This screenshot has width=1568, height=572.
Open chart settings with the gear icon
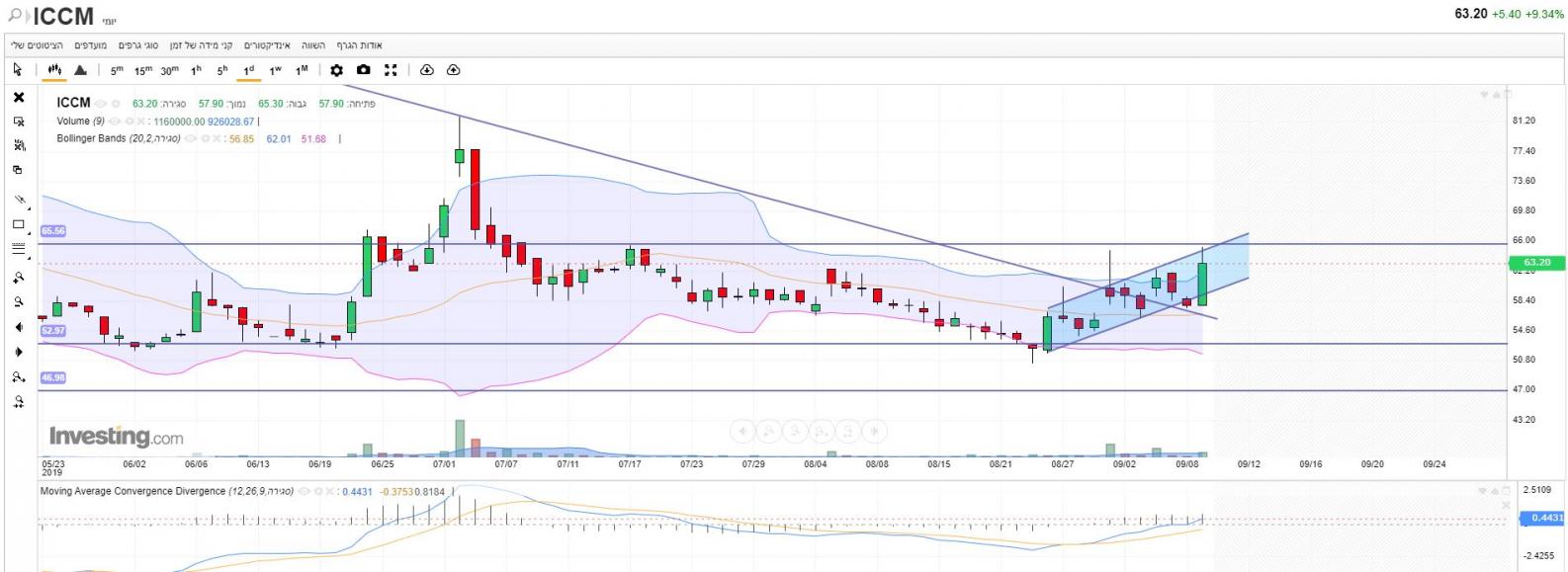[x=337, y=70]
